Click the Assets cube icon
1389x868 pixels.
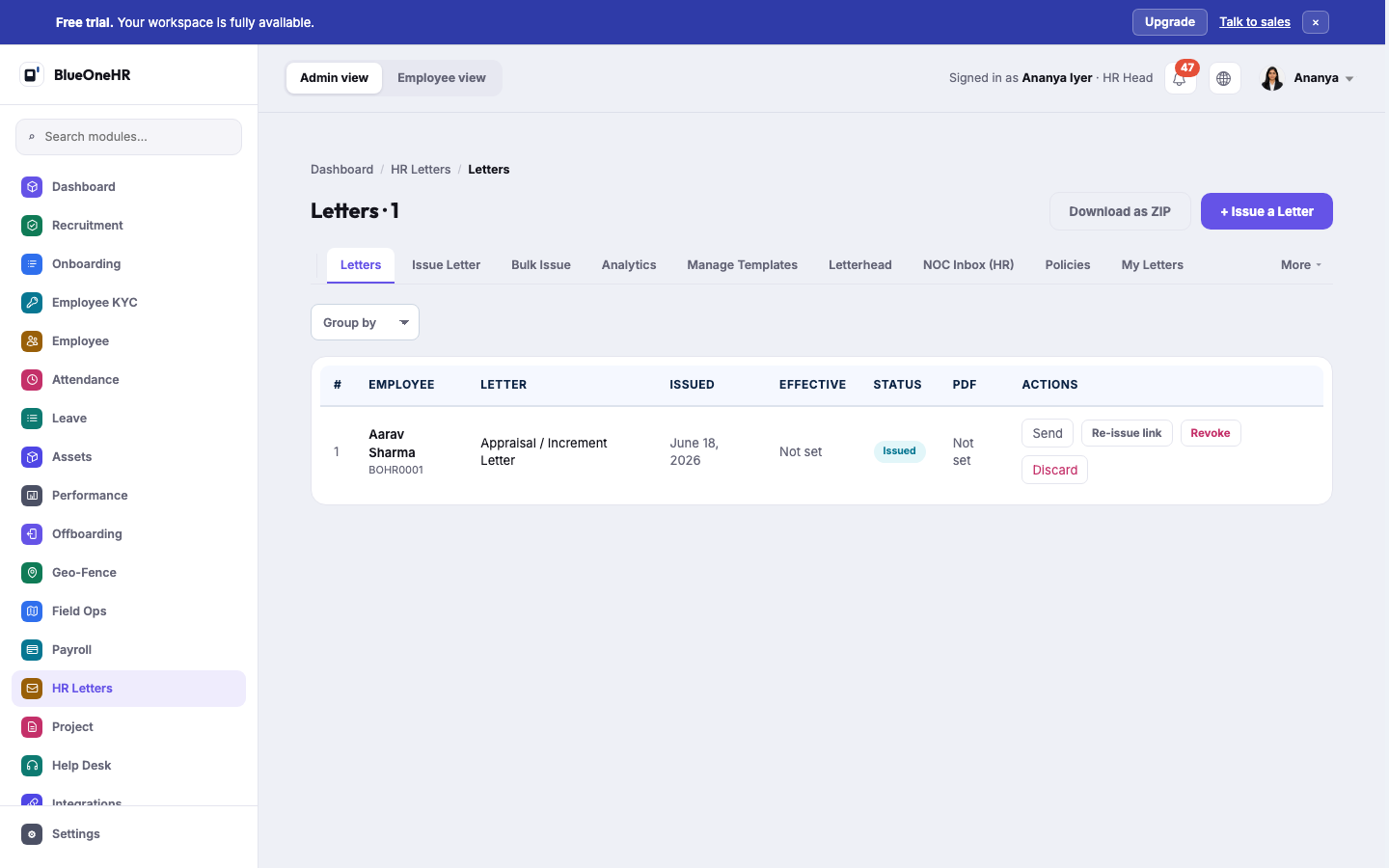point(32,457)
